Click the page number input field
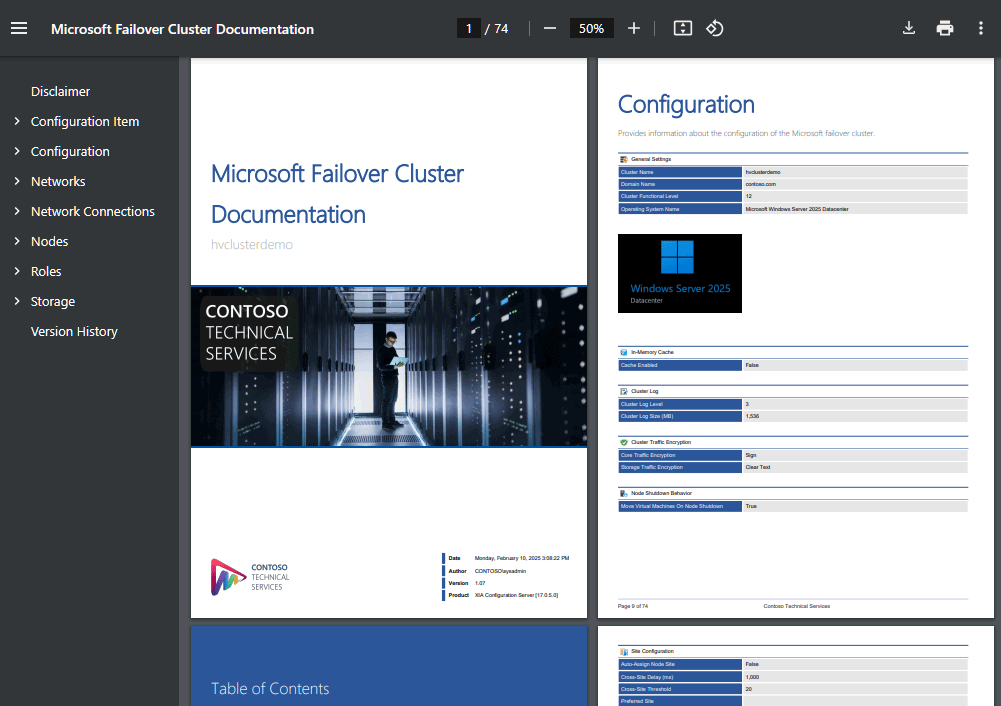The image size is (1001, 706). click(468, 28)
